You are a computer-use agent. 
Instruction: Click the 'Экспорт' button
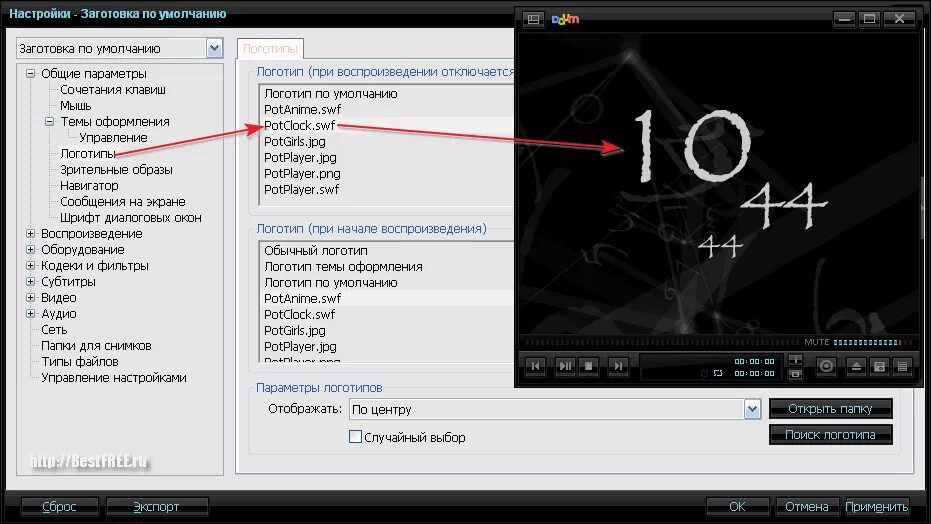click(x=156, y=507)
